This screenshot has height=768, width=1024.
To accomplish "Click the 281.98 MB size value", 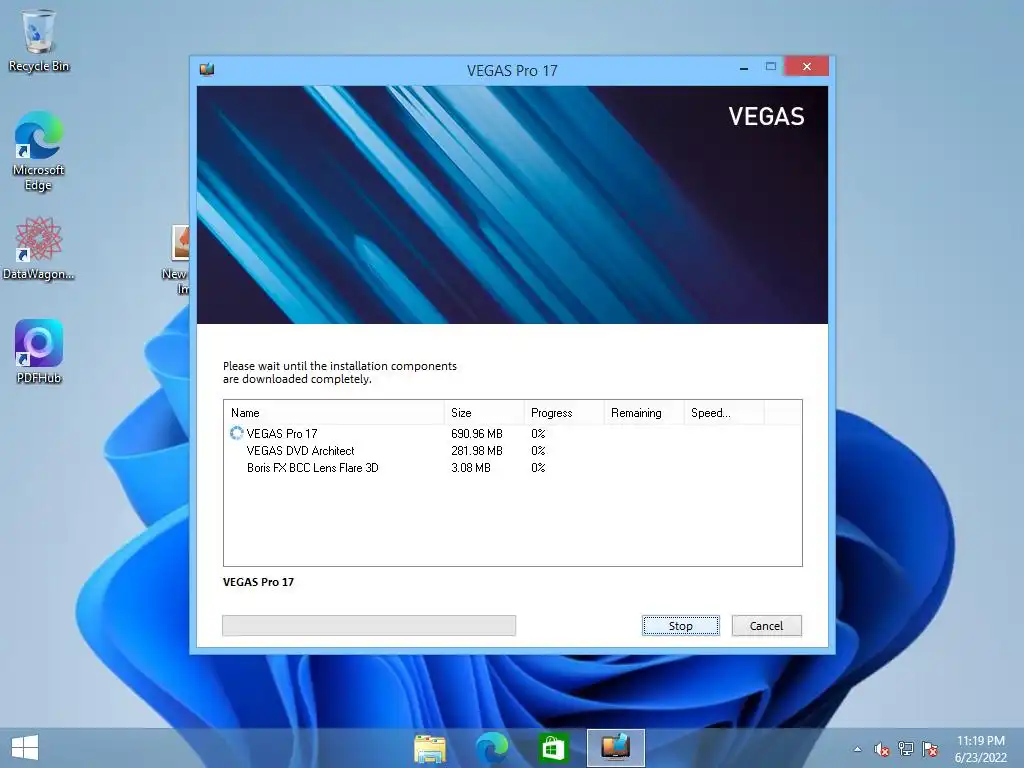I will [x=477, y=451].
